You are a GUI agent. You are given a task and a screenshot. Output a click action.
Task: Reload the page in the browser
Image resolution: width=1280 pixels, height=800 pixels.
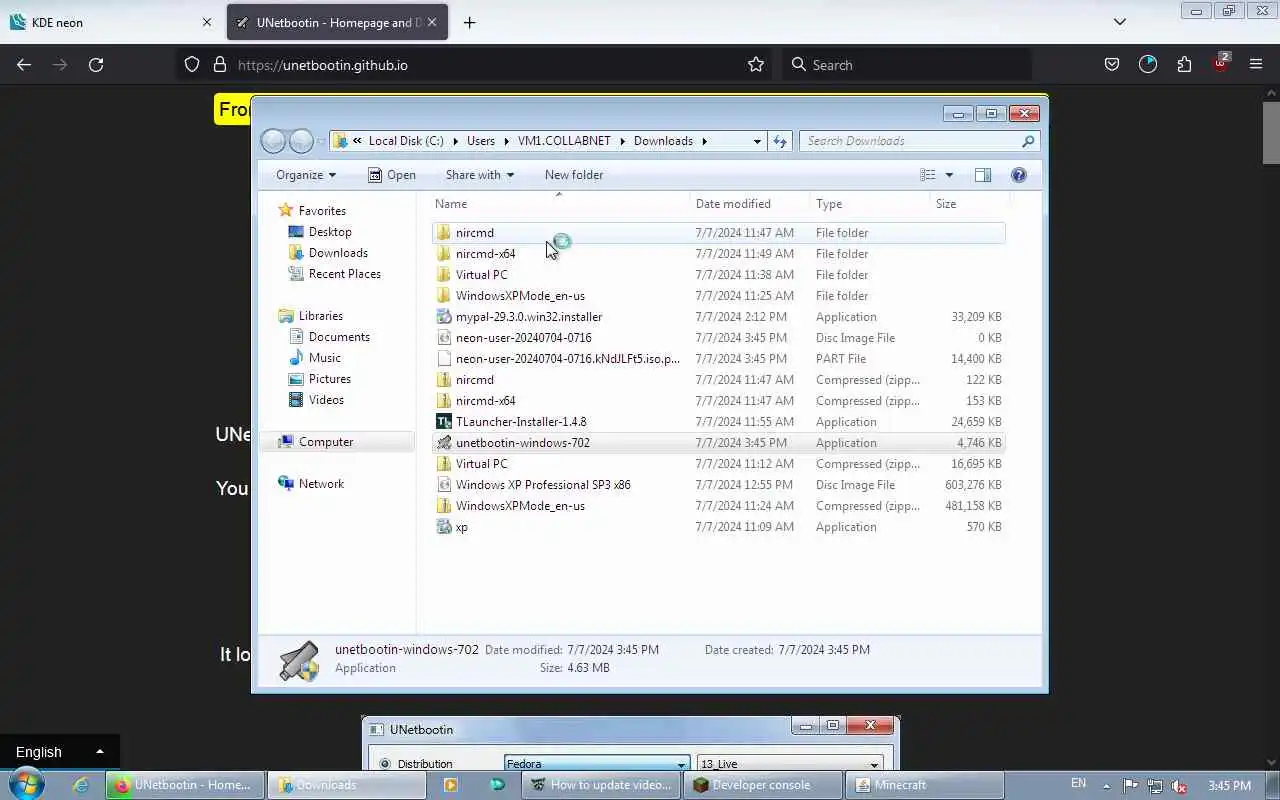click(x=96, y=65)
